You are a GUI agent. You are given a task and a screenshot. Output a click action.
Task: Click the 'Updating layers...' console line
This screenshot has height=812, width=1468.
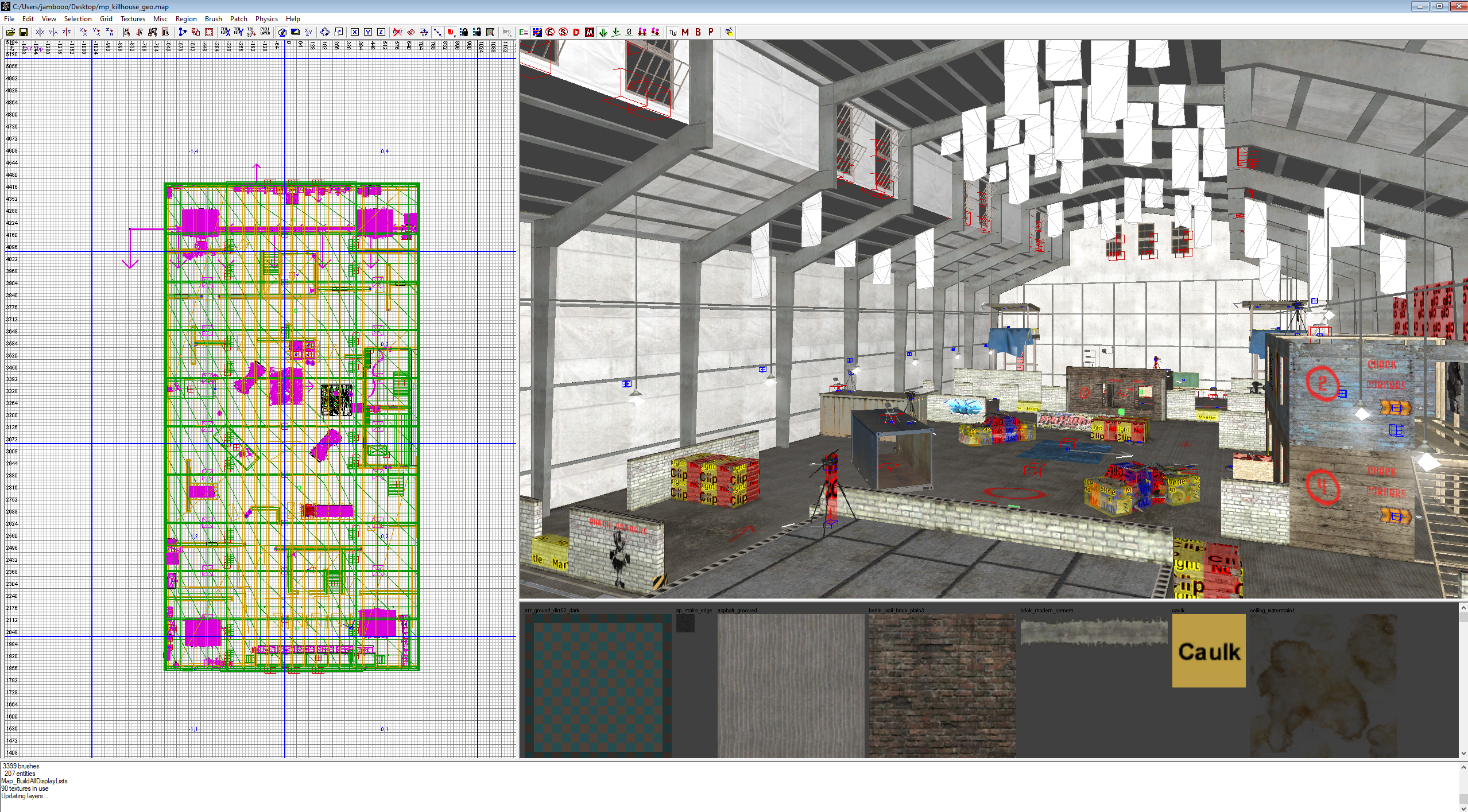pyautogui.click(x=25, y=796)
